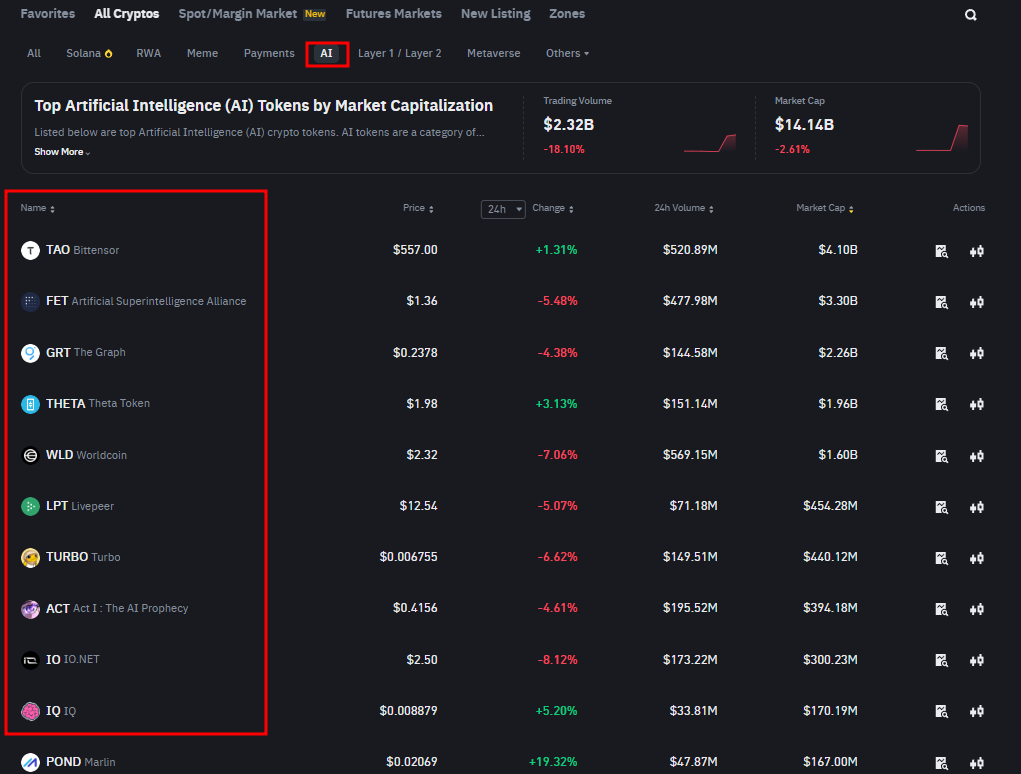Click the Worldcoin WLD coin logo
This screenshot has height=774, width=1021.
coord(30,455)
